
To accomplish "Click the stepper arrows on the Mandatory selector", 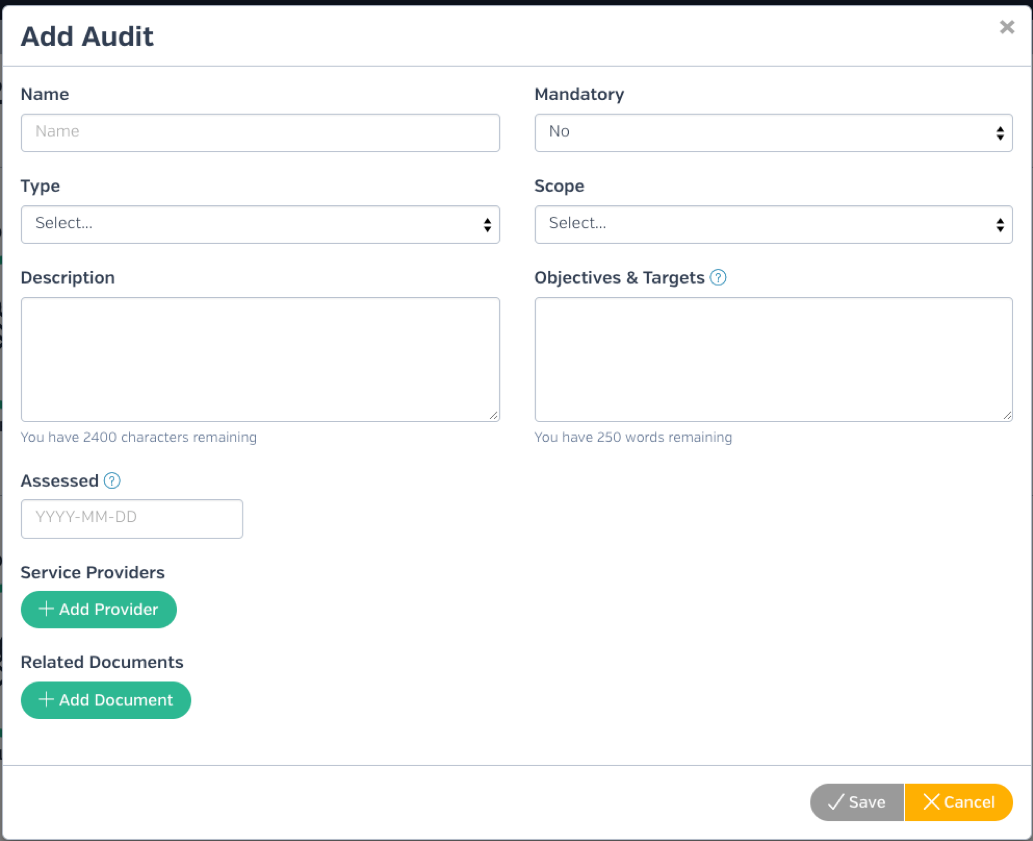I will point(999,132).
